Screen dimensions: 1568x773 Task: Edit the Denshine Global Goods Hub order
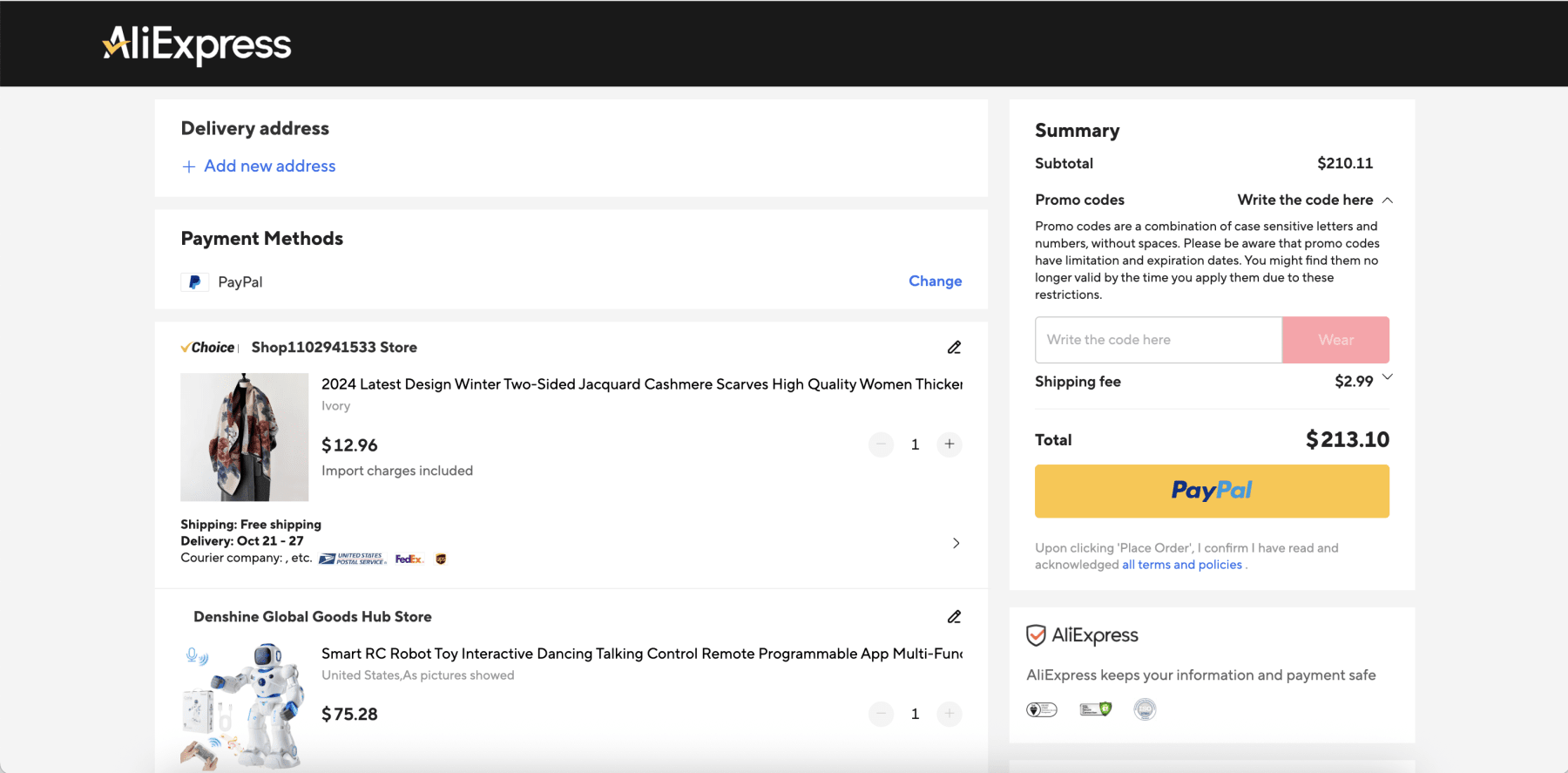pyautogui.click(x=954, y=617)
